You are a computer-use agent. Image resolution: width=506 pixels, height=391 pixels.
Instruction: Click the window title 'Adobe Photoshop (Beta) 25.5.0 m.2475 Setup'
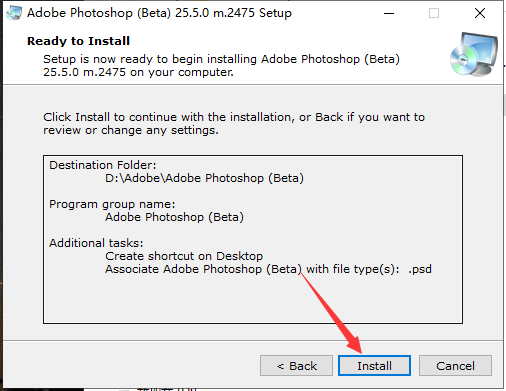point(159,13)
